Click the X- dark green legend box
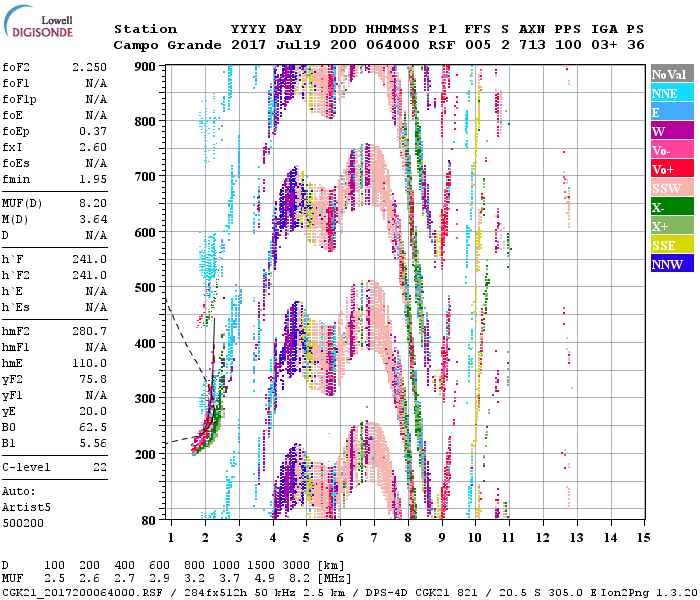Viewport: 700px width, 600px height. pos(671,207)
